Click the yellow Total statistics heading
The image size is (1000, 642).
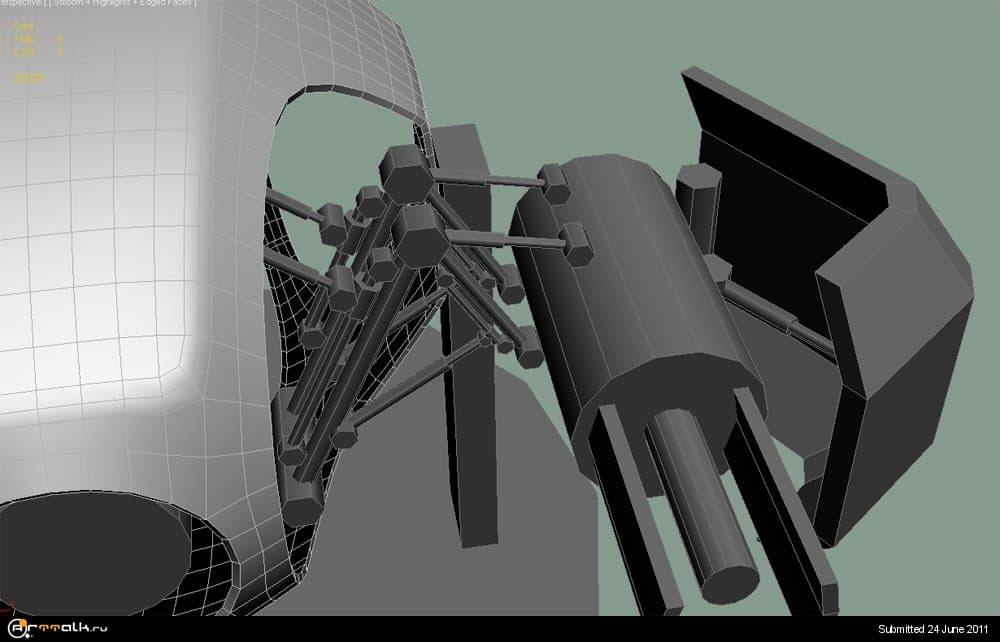[22, 28]
